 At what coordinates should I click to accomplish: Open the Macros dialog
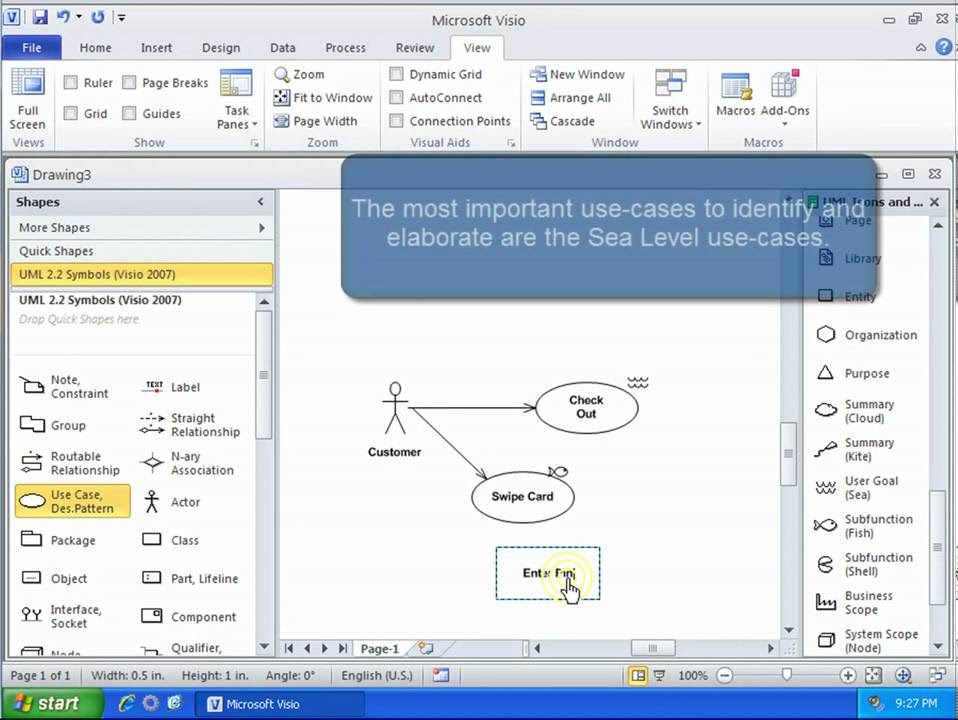(x=736, y=94)
